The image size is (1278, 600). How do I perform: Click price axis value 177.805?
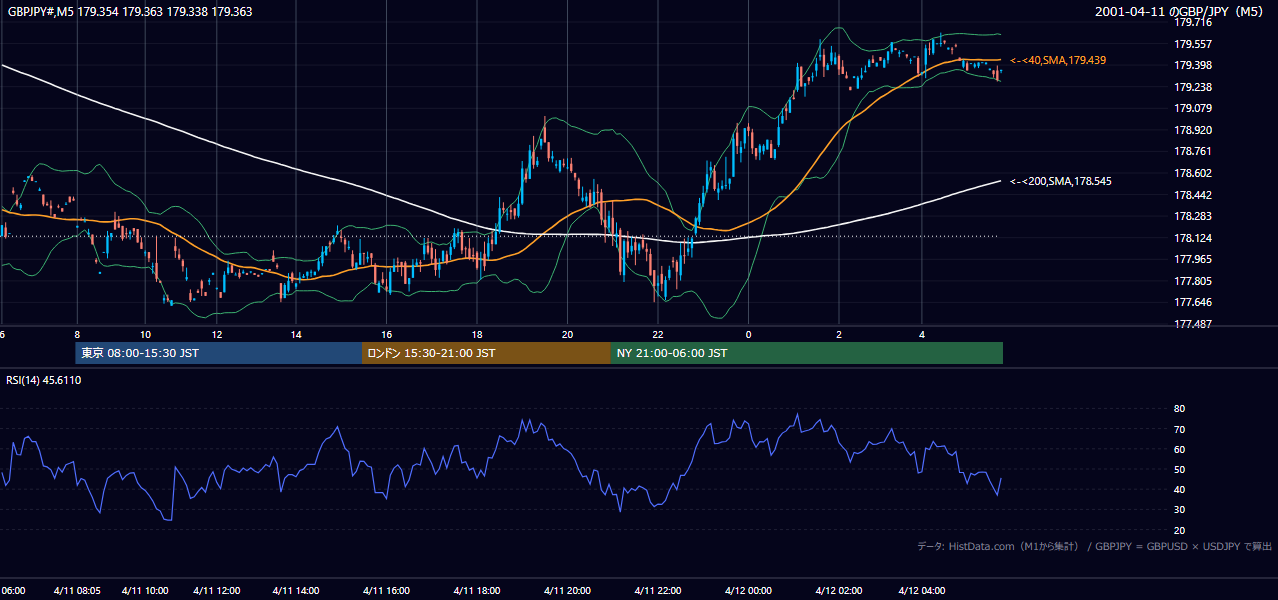point(1192,281)
